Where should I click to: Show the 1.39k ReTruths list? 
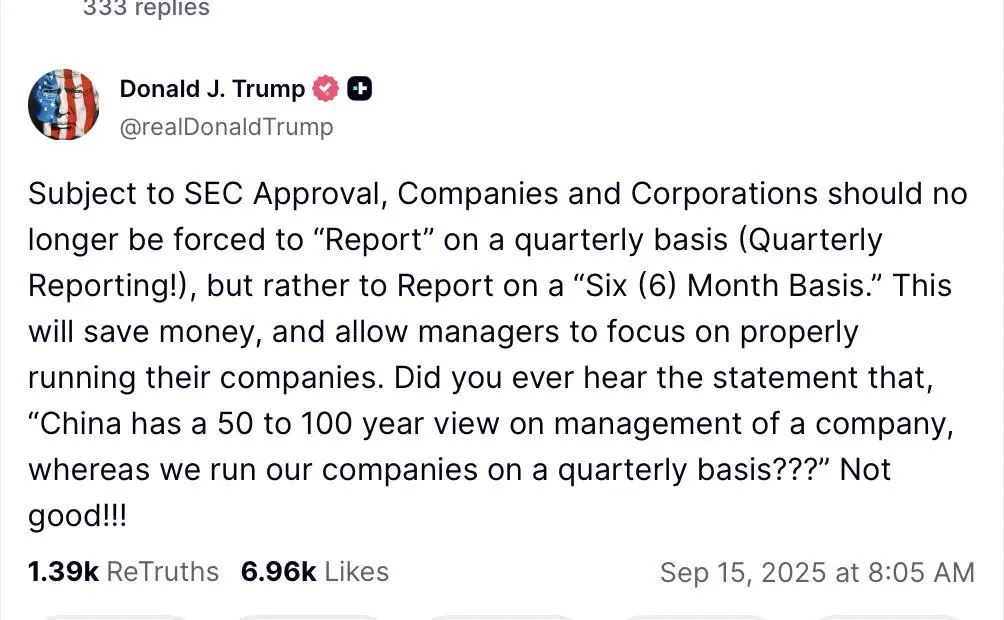coord(123,571)
